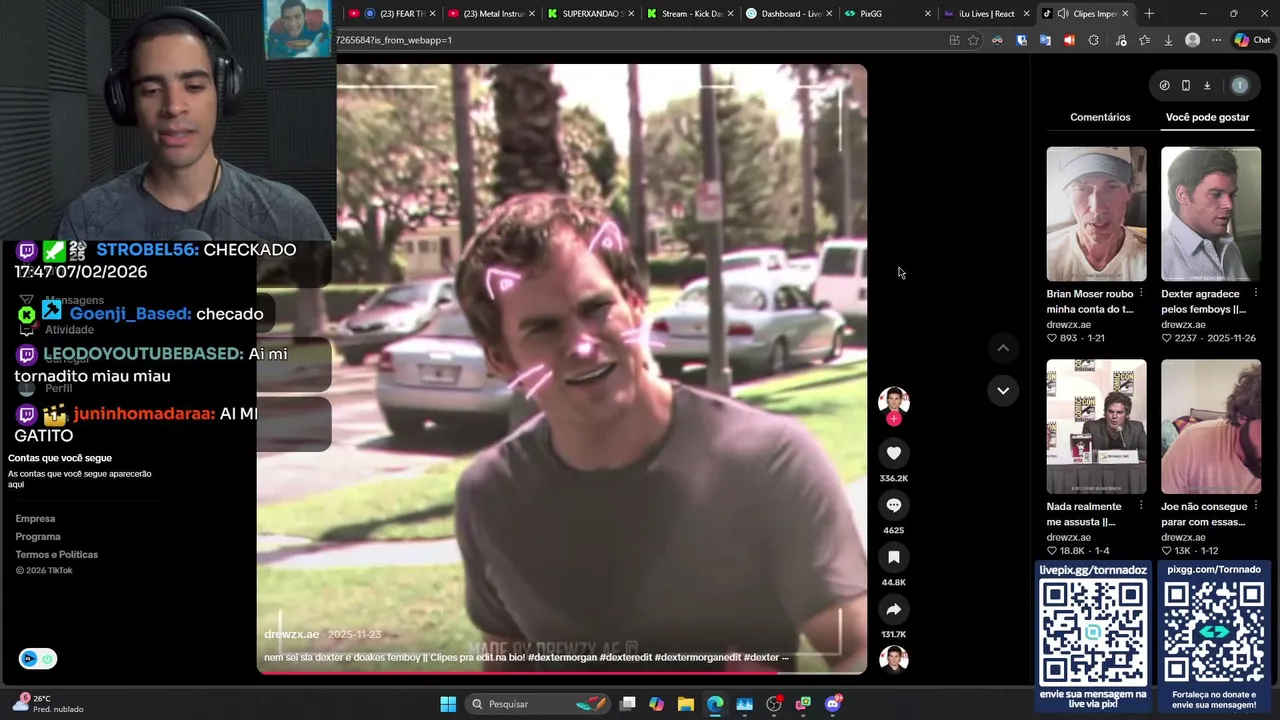Save video with the bookmark icon

click(x=894, y=557)
